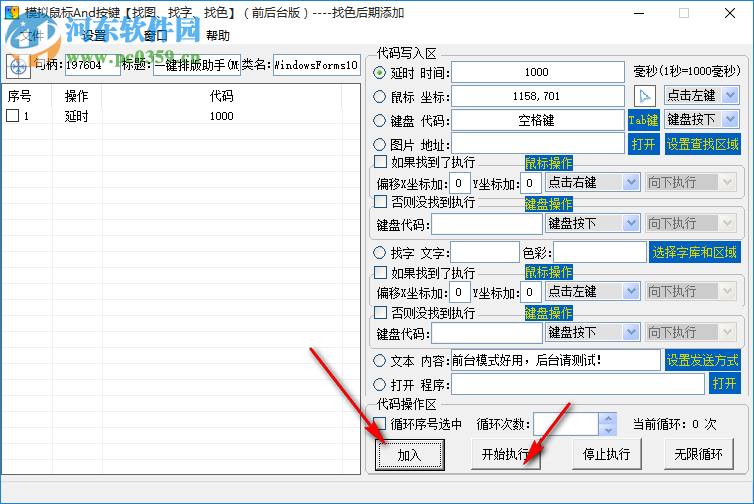Viewport: 754px width, 504px height.
Task: Click the 无限循环 button
Action: (x=699, y=454)
